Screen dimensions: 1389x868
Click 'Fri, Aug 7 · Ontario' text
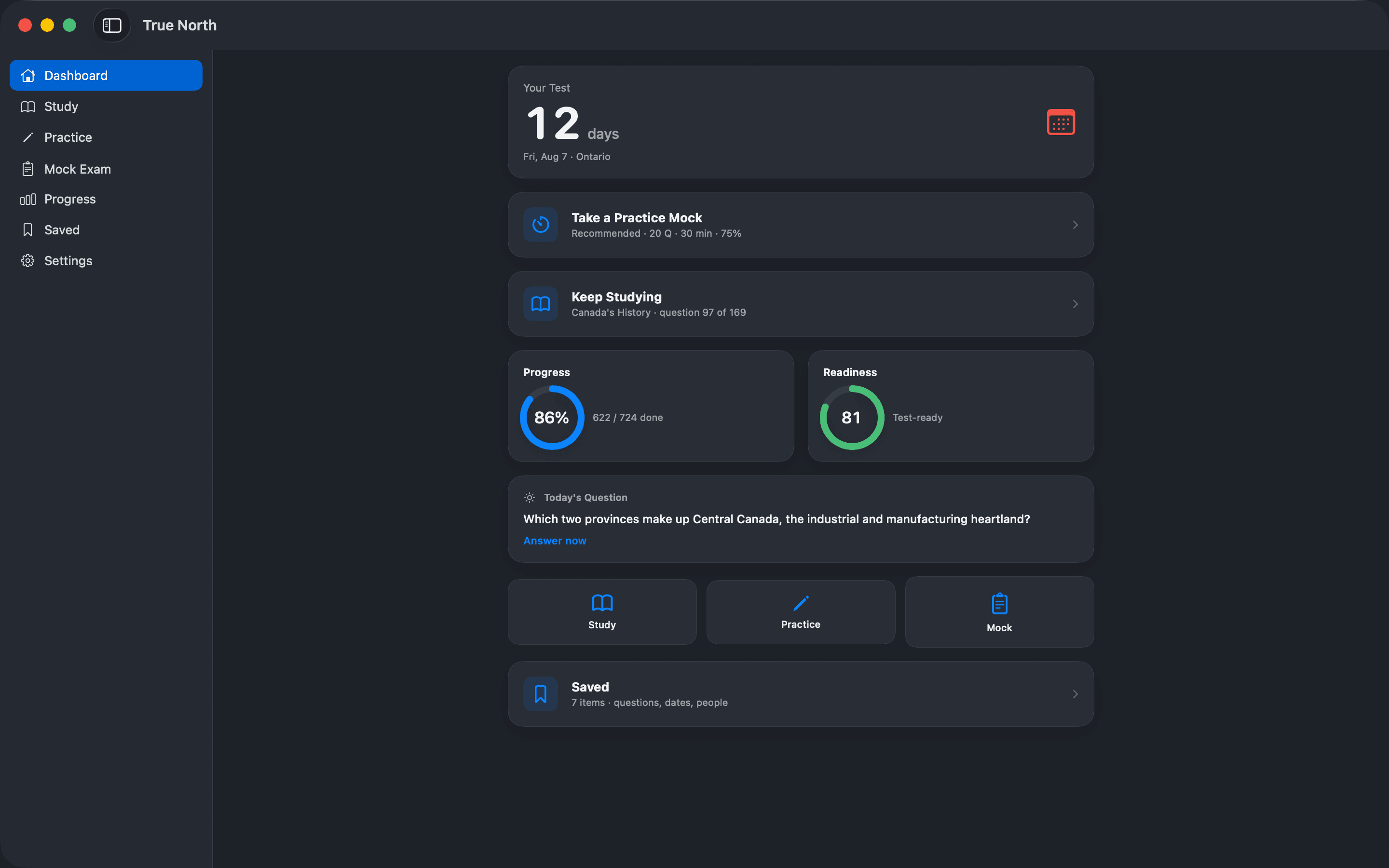click(567, 157)
